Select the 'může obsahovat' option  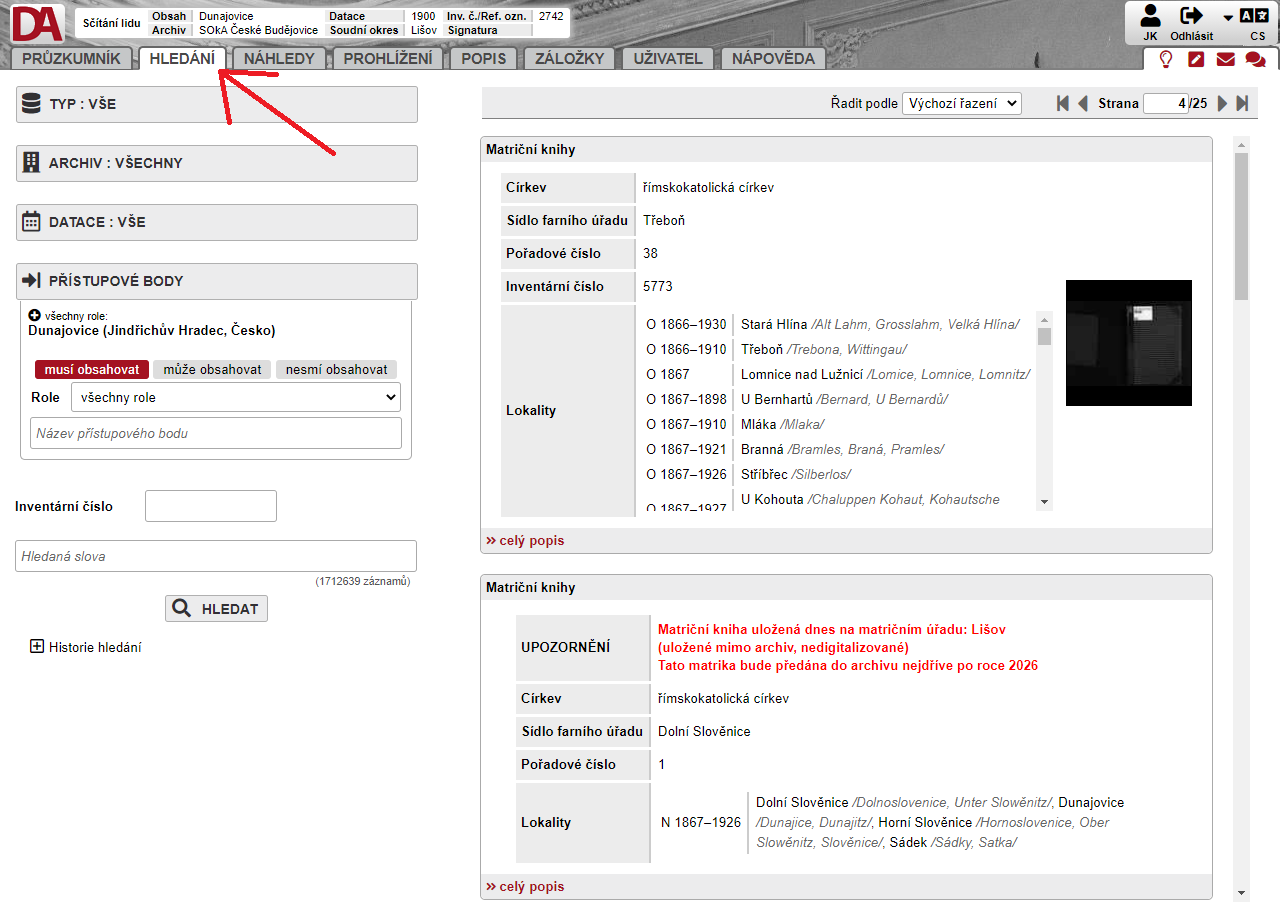212,369
